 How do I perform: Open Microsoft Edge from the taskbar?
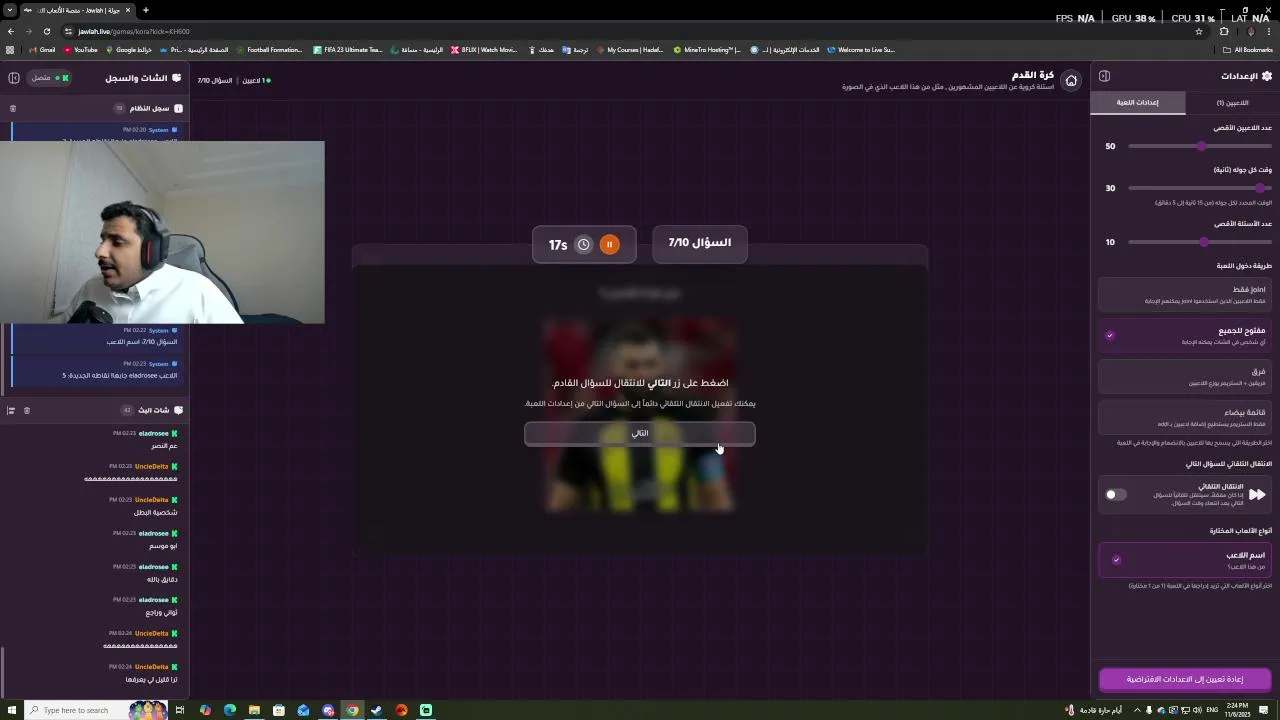pos(230,710)
